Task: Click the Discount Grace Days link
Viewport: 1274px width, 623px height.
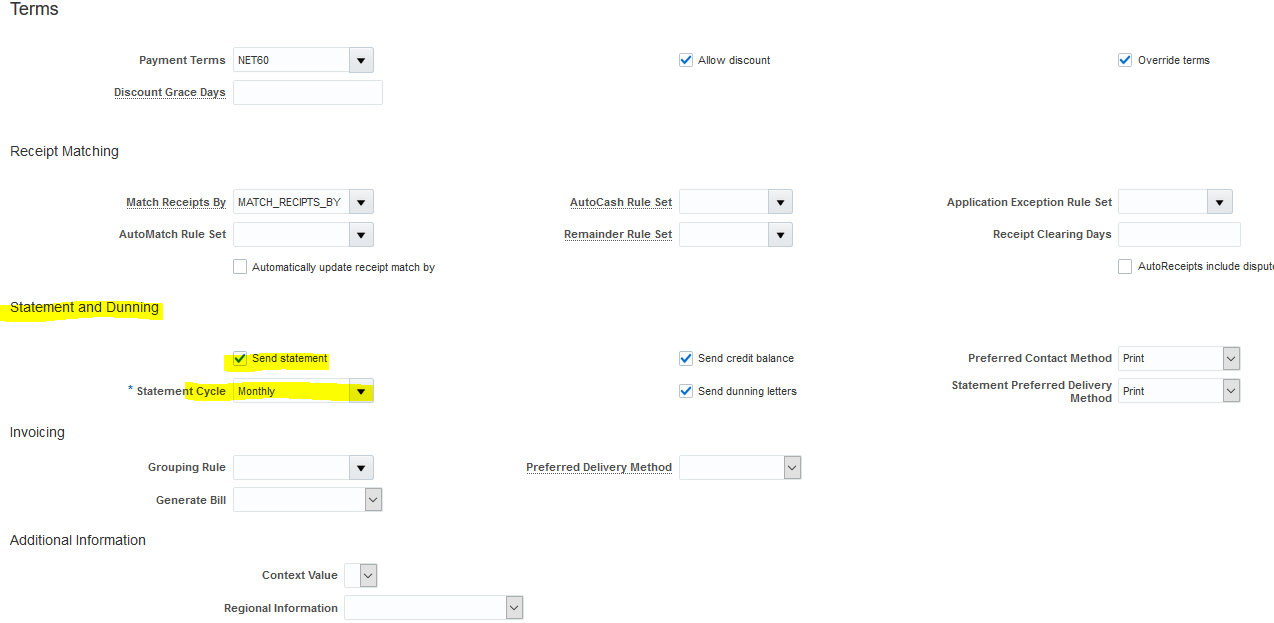Action: coord(169,92)
